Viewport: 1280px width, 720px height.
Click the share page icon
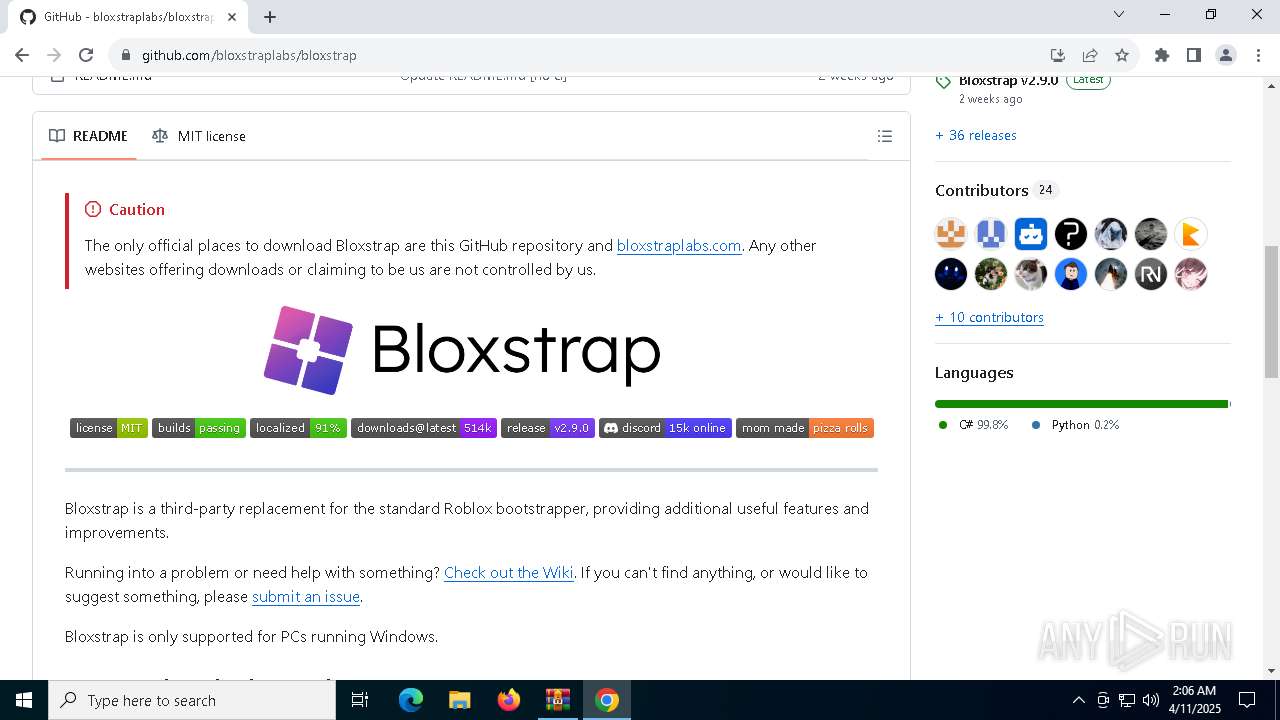click(x=1090, y=55)
